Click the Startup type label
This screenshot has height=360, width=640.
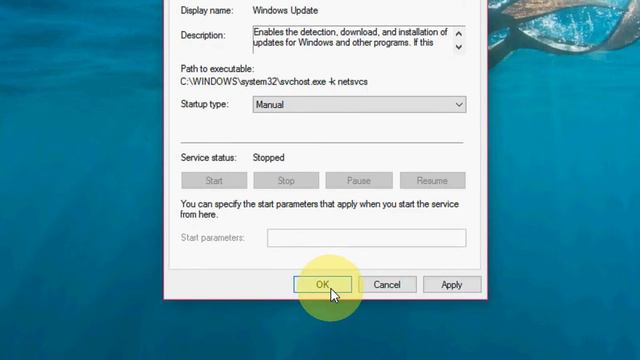point(204,104)
